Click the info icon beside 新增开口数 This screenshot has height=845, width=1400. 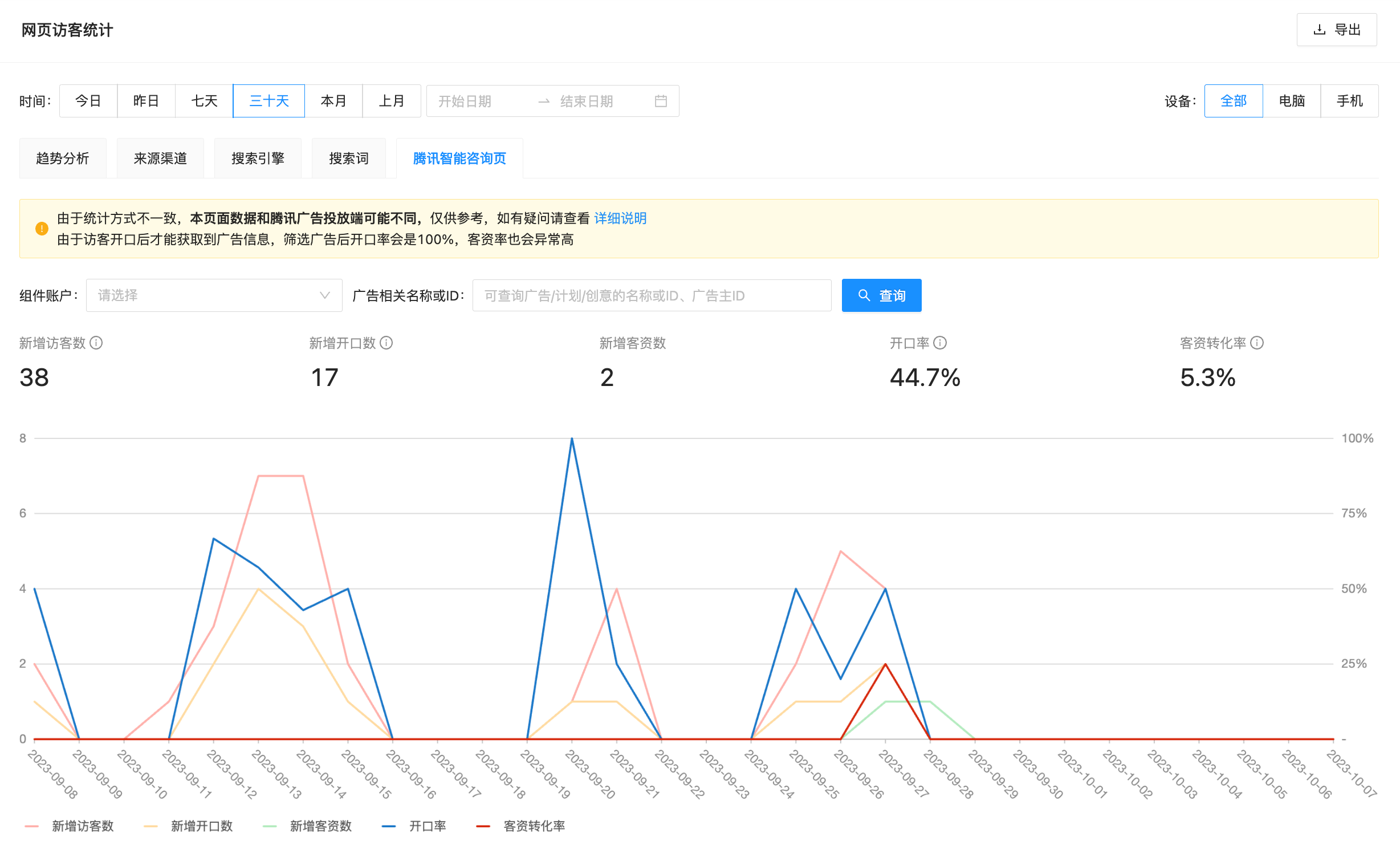[x=387, y=343]
